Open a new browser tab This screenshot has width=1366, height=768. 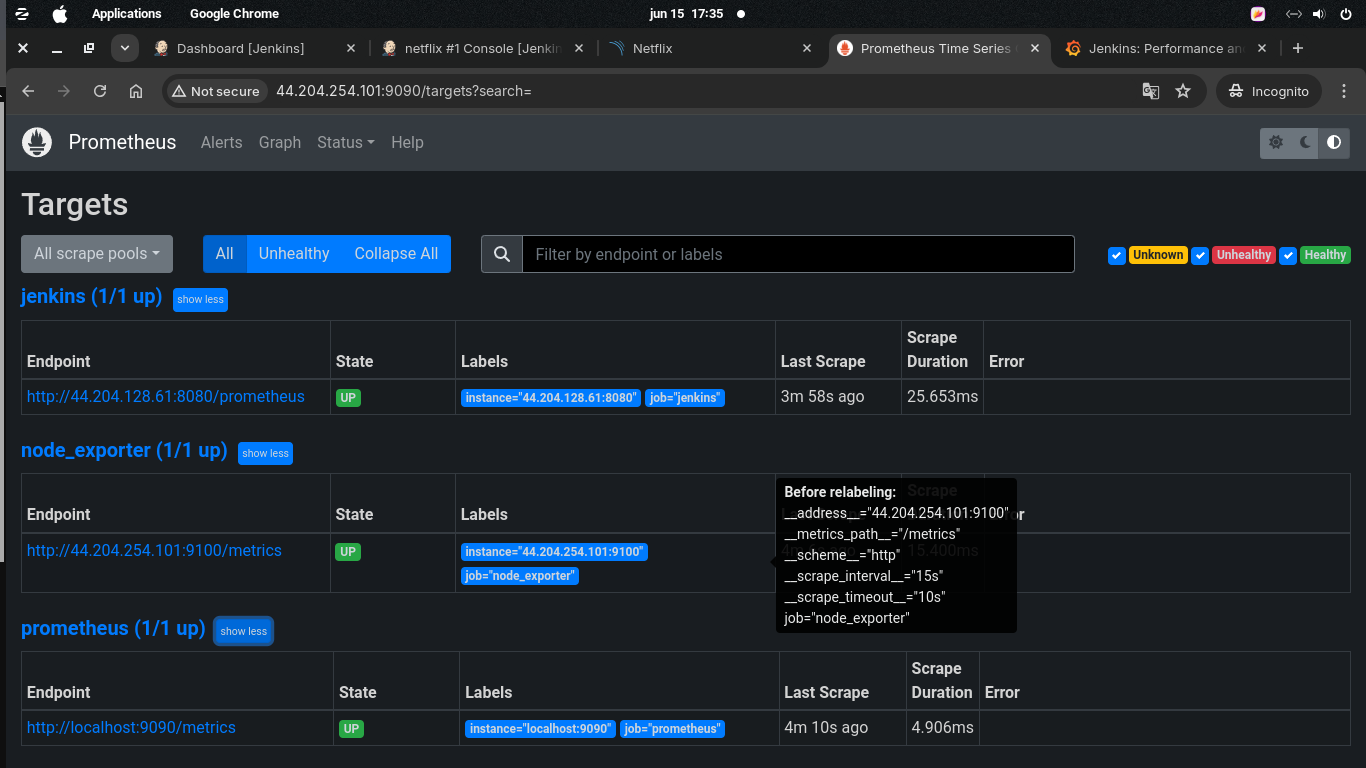1298,48
